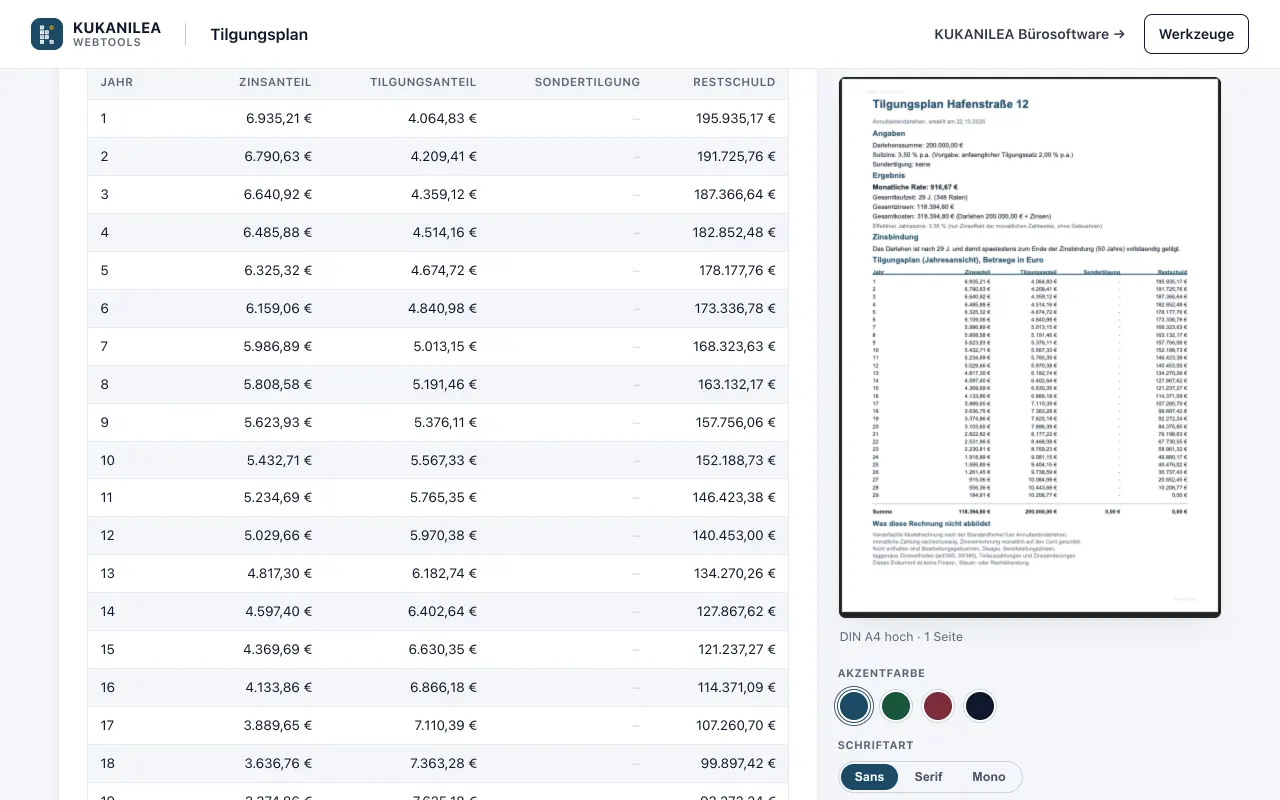
Task: Switch font to Serif
Action: pyautogui.click(x=928, y=777)
